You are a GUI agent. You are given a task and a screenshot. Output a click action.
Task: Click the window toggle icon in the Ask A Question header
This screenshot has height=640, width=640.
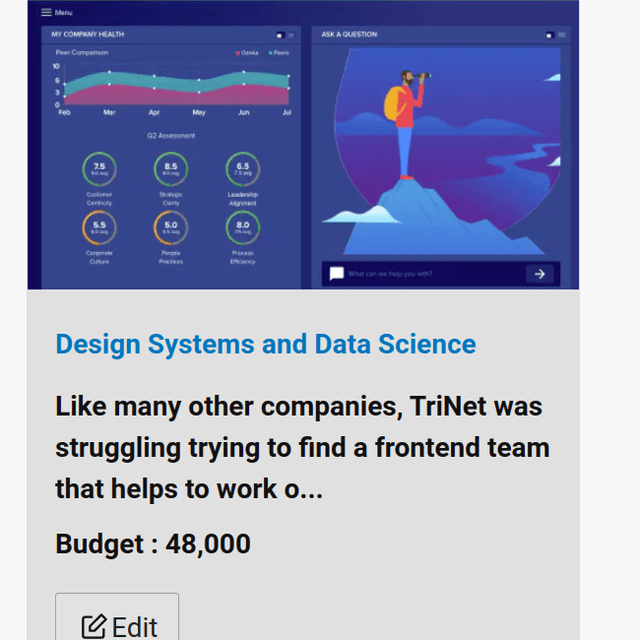point(549,36)
